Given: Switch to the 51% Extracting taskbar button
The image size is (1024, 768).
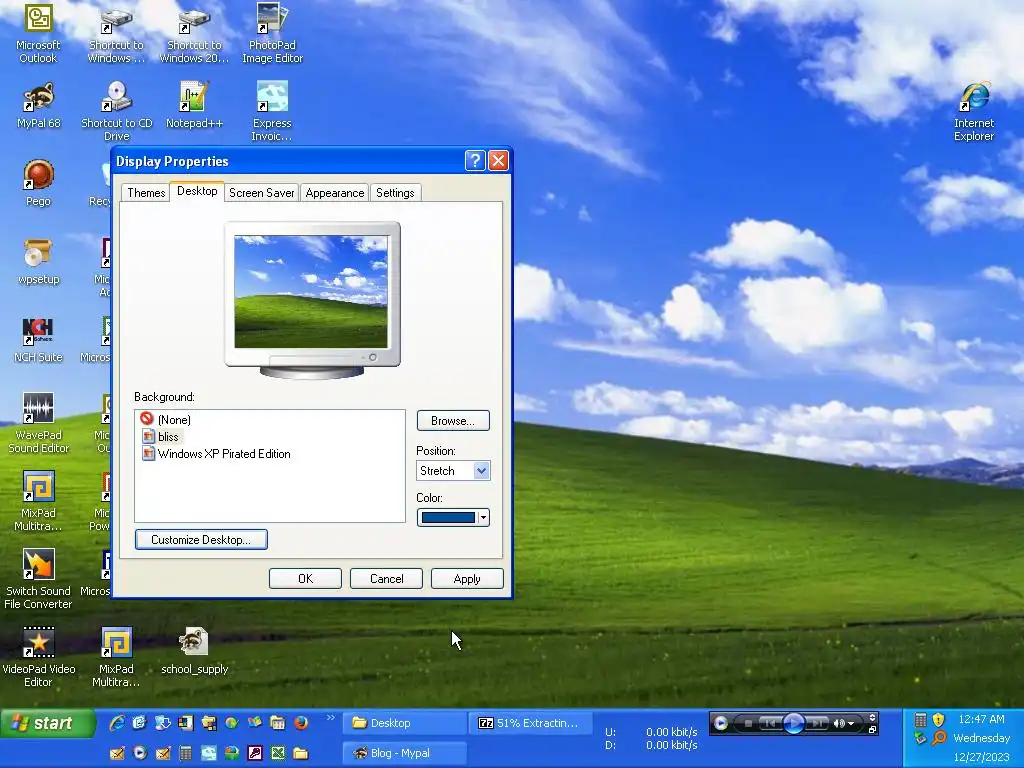Looking at the screenshot, I should coord(531,723).
